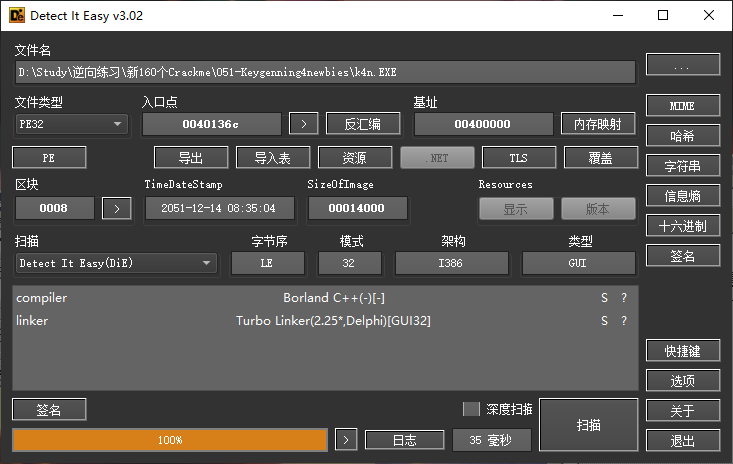
Task: Click the '>' arrow beside entry point address
Action: click(304, 124)
